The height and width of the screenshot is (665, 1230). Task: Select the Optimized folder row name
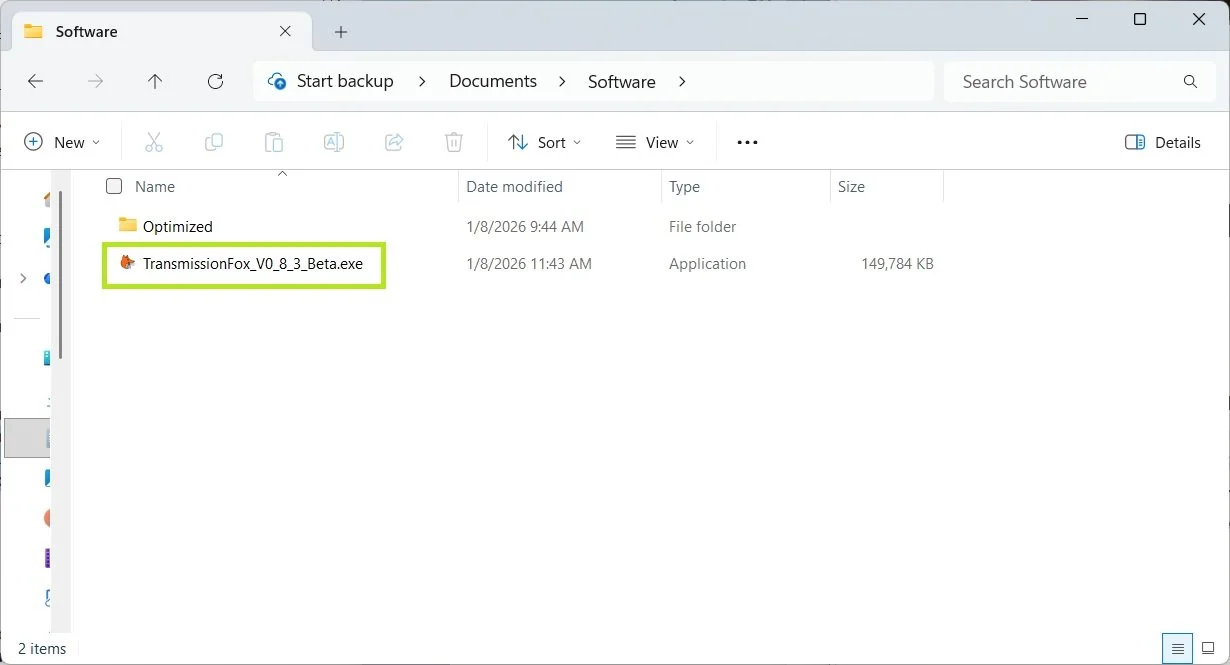(x=178, y=226)
